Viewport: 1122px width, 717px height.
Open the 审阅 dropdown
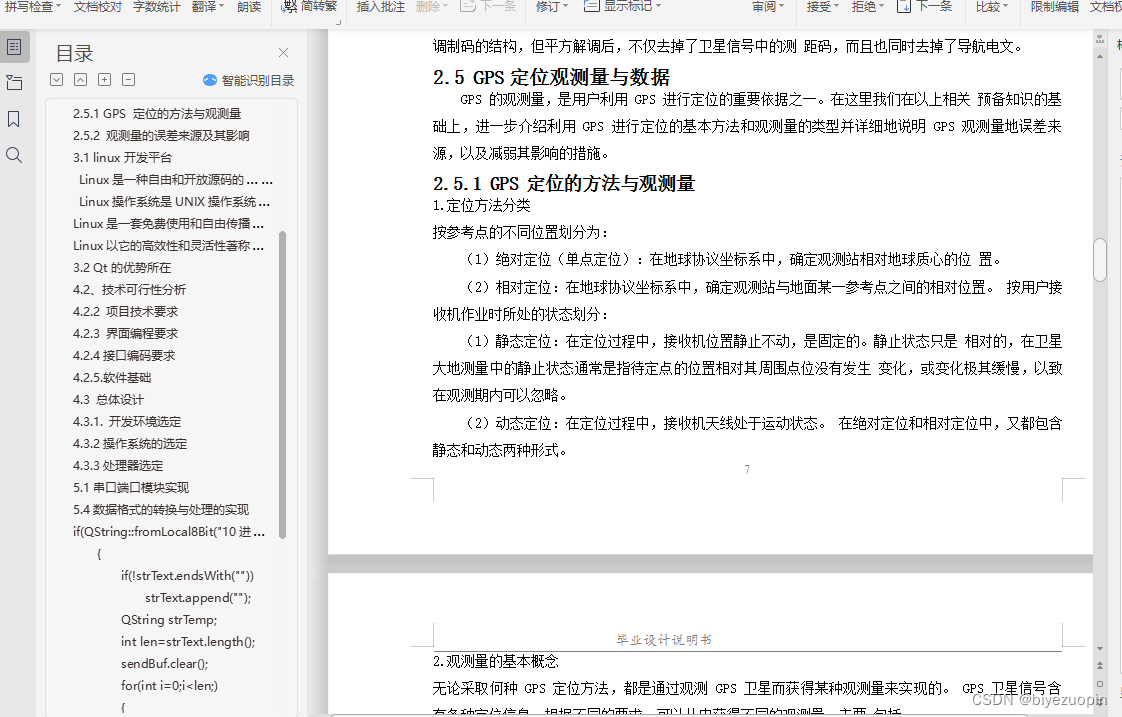769,6
